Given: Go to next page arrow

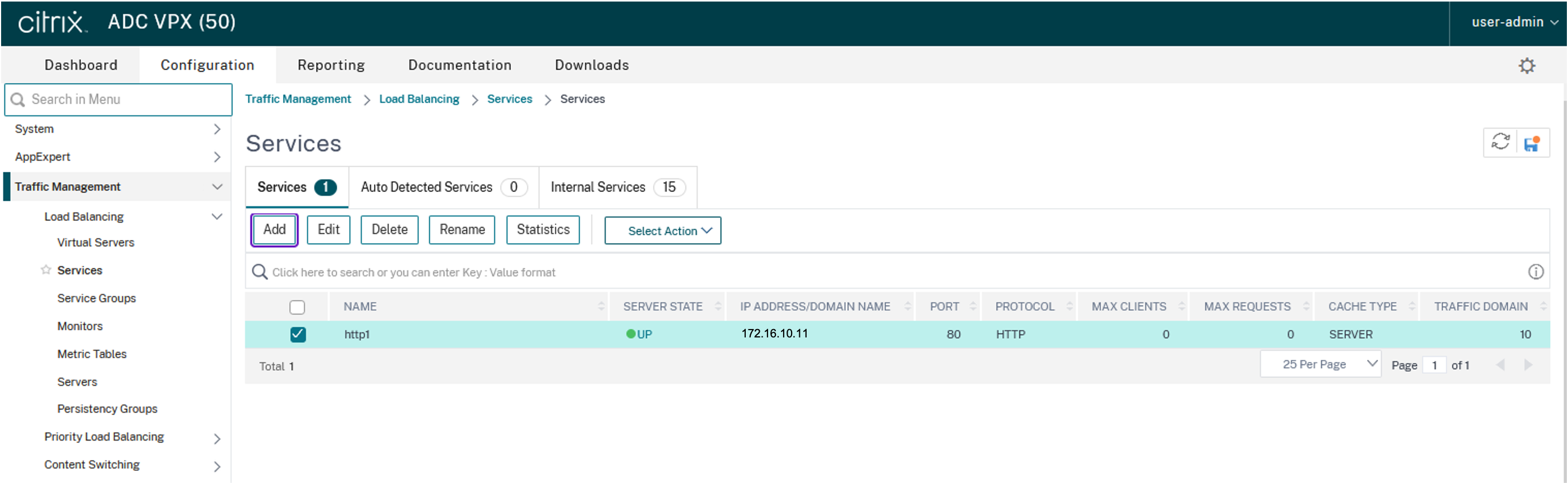Looking at the screenshot, I should click(1527, 365).
